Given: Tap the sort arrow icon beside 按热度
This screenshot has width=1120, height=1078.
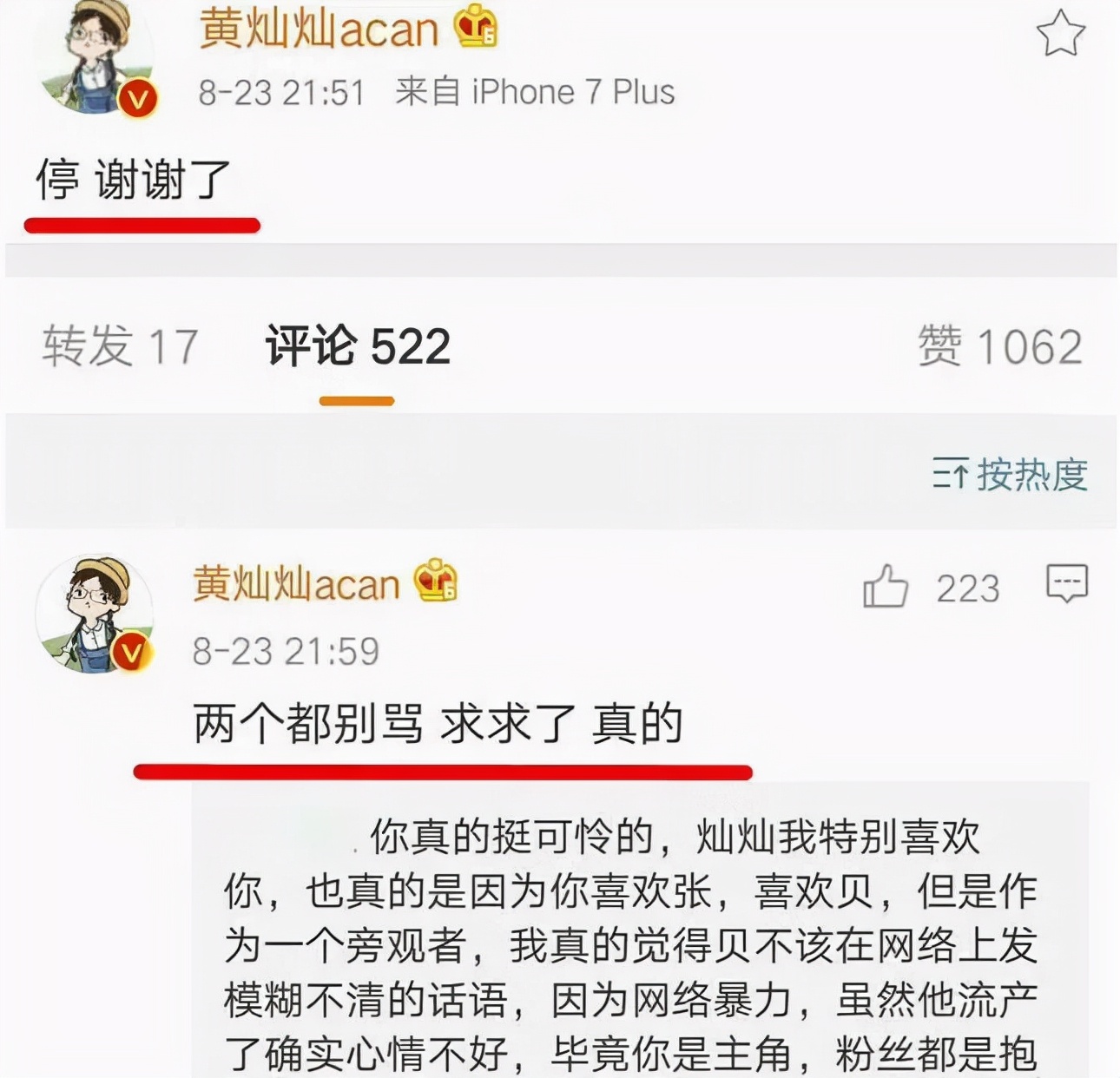Looking at the screenshot, I should [950, 474].
